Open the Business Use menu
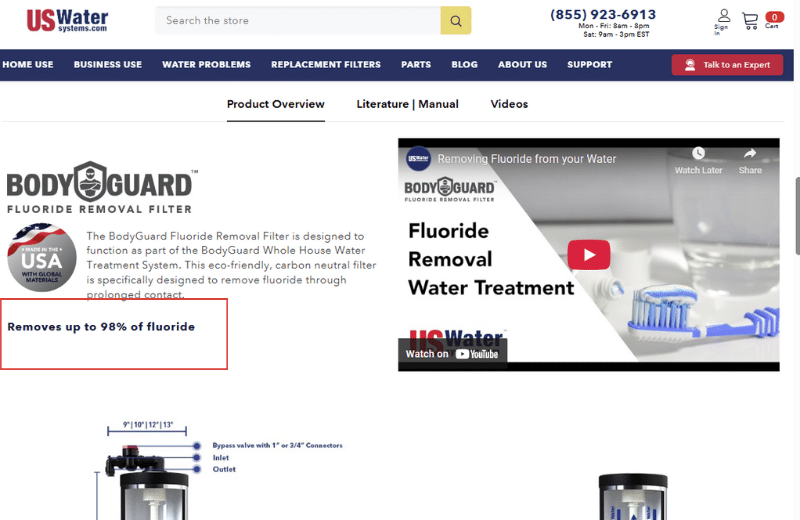Viewport: 800px width, 520px height. [x=108, y=65]
